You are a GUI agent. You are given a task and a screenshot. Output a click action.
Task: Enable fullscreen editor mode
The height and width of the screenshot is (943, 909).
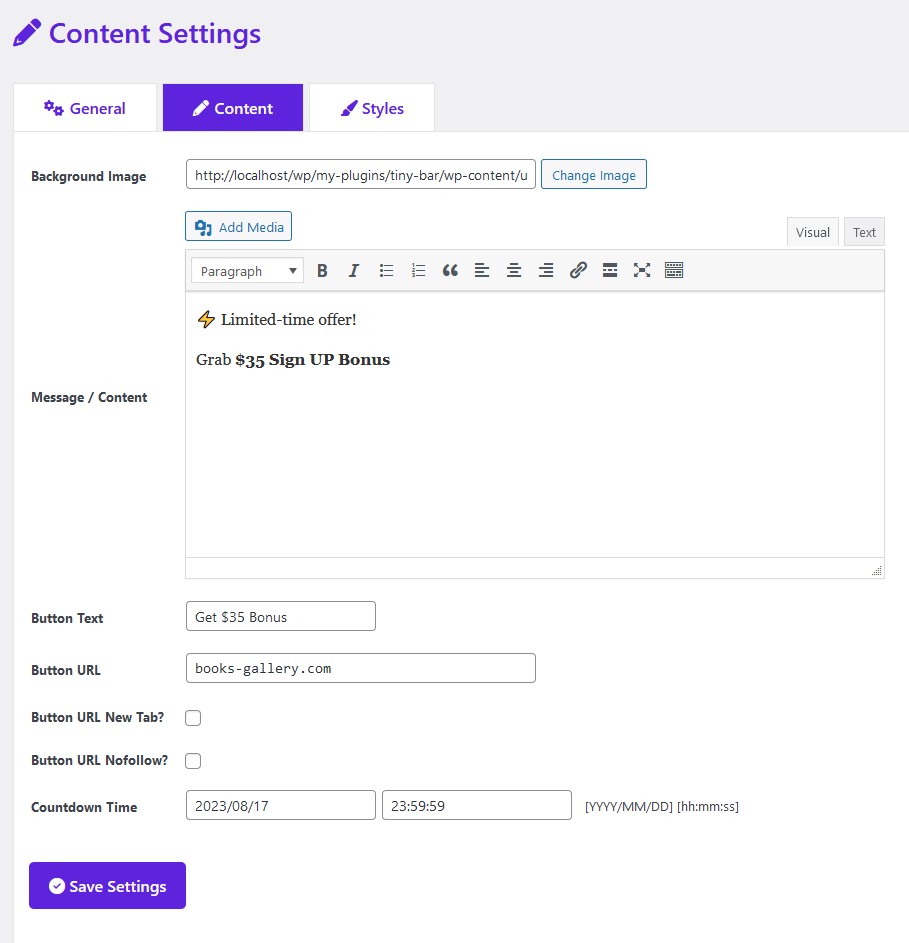(x=642, y=270)
